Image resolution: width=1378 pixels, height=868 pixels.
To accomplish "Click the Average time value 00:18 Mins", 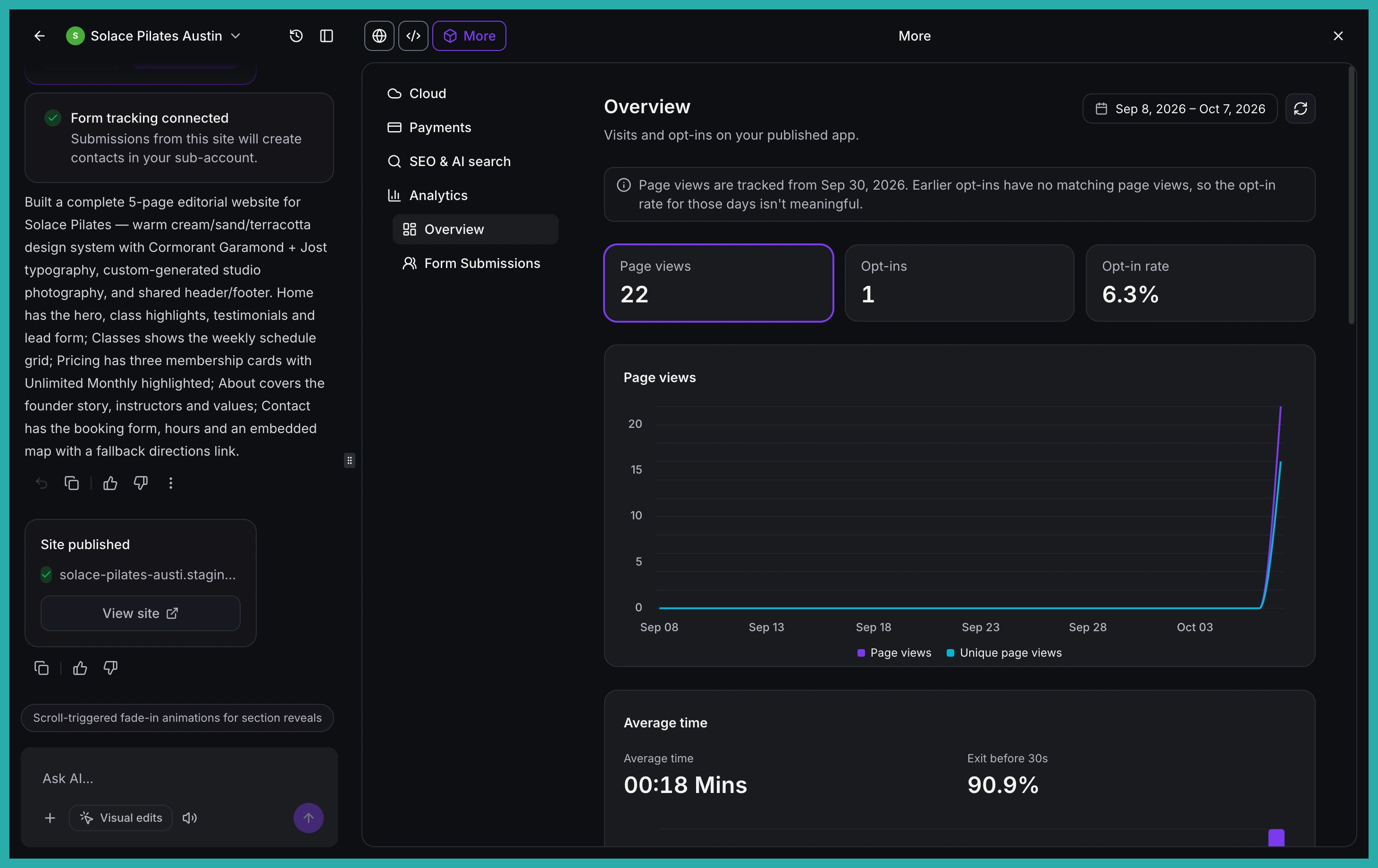I will point(685,785).
